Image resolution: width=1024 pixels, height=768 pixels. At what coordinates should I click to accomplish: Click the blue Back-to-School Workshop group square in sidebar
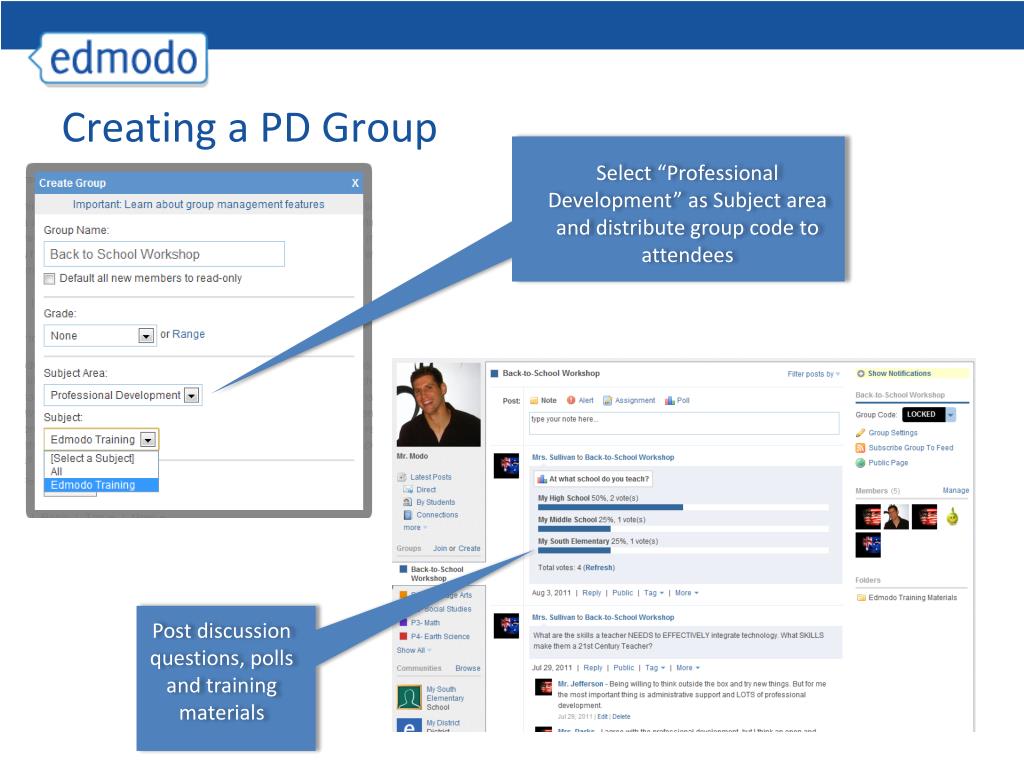tap(404, 569)
